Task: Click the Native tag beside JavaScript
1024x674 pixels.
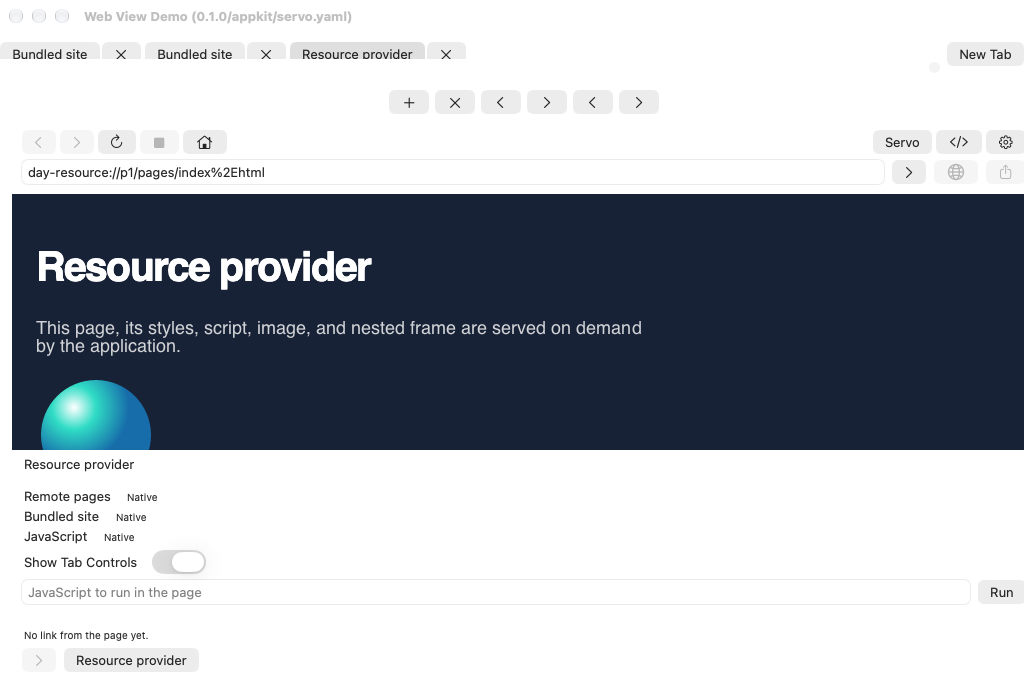Action: point(119,538)
